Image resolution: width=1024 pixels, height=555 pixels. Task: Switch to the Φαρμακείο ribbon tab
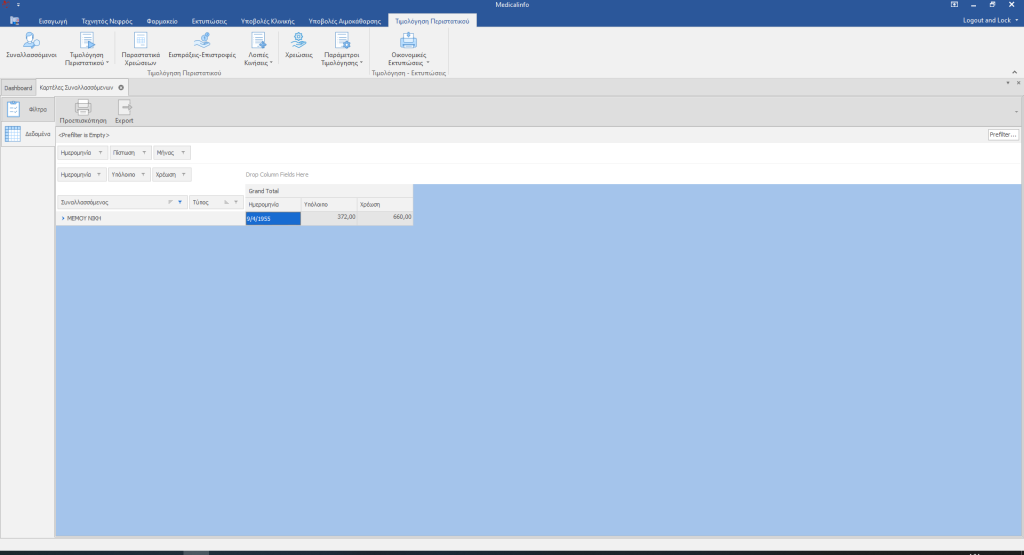(x=160, y=20)
